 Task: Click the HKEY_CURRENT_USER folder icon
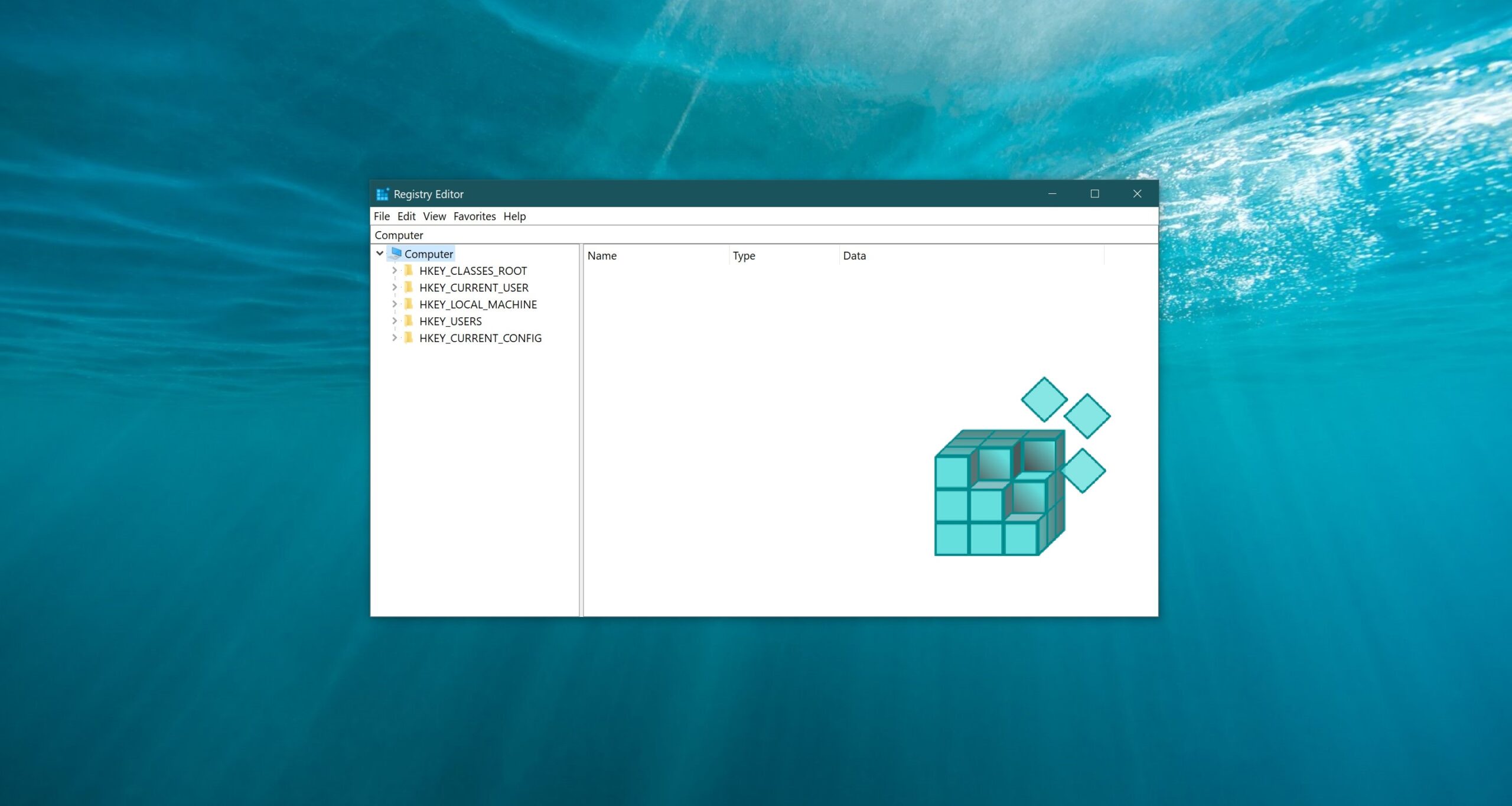click(408, 288)
